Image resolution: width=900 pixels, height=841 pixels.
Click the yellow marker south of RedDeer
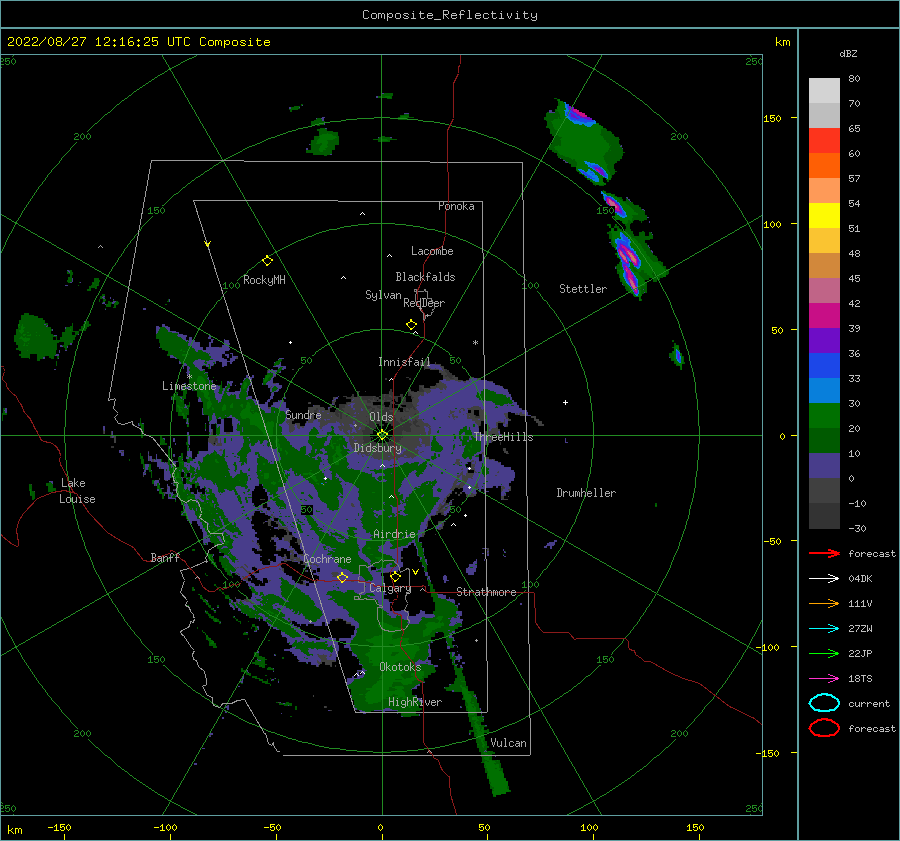411,324
